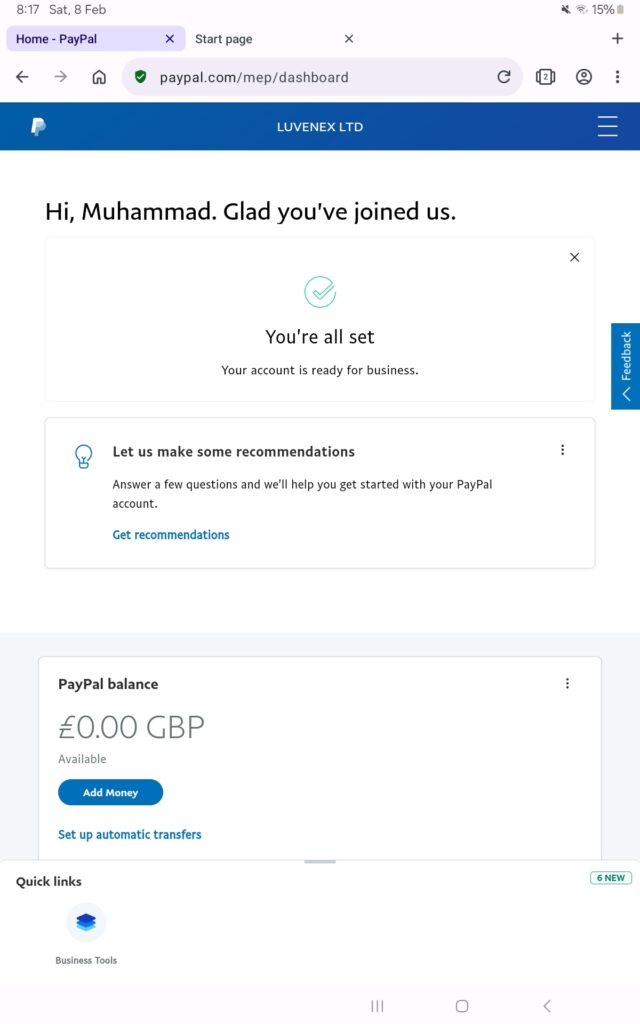Grab the Quick links panel drag handle
The image size is (640, 1024).
click(320, 861)
